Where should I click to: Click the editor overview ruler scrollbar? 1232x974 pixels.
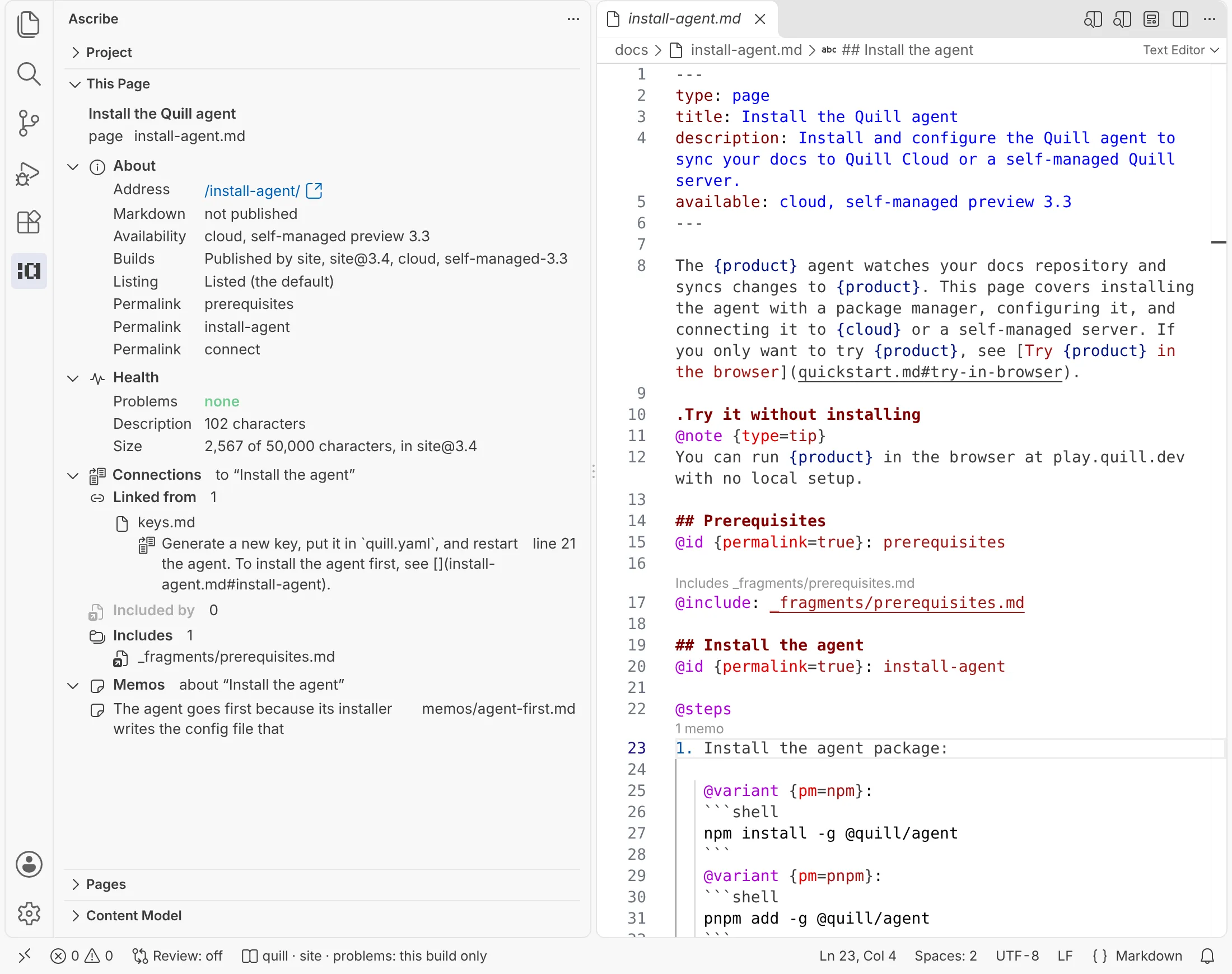click(x=1219, y=499)
